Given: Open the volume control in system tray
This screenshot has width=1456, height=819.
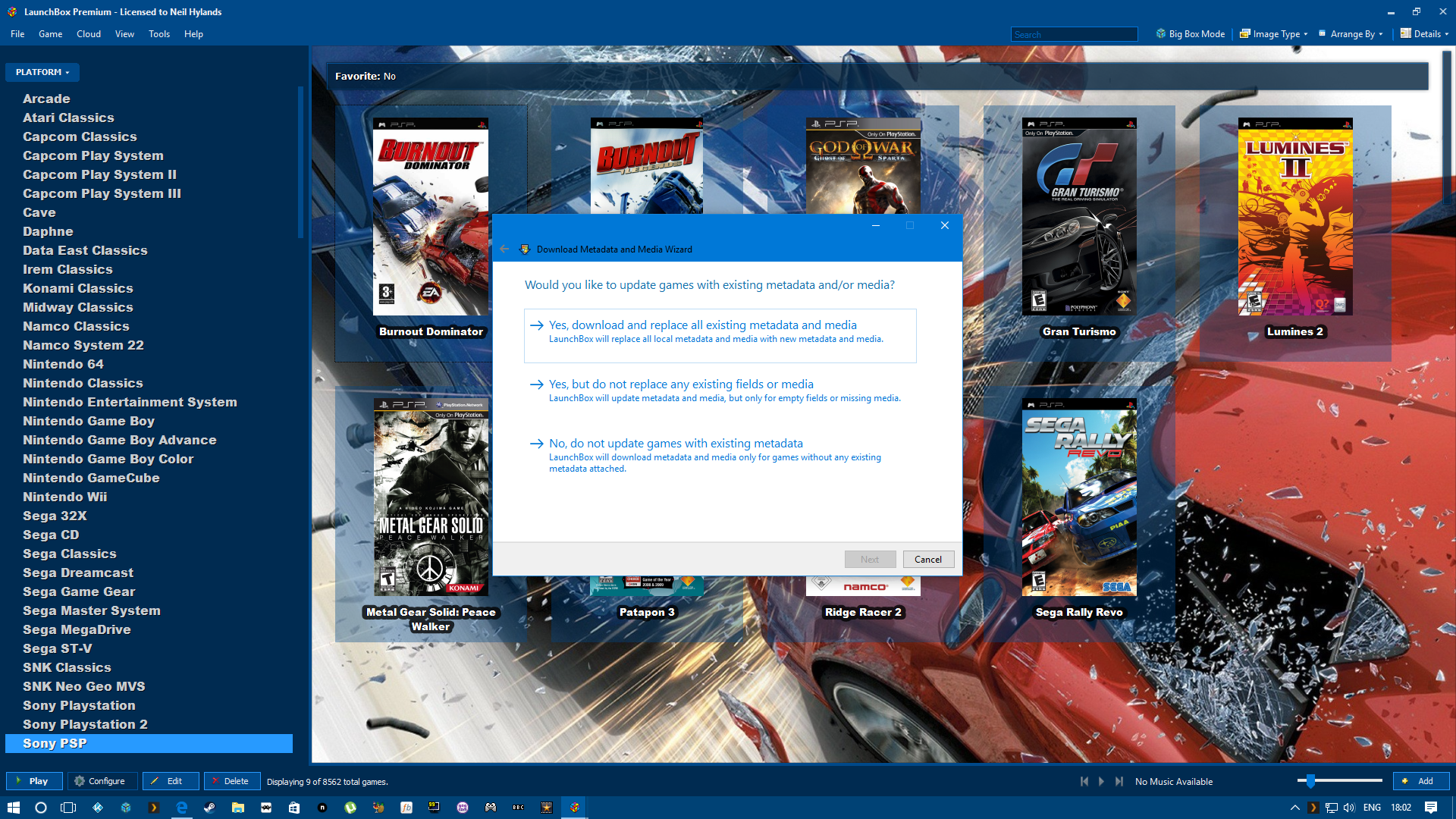Looking at the screenshot, I should point(1349,808).
